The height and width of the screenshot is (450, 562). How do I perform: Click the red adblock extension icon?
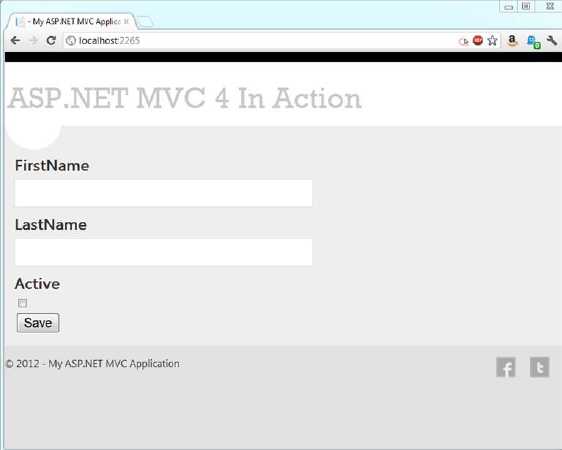click(478, 40)
